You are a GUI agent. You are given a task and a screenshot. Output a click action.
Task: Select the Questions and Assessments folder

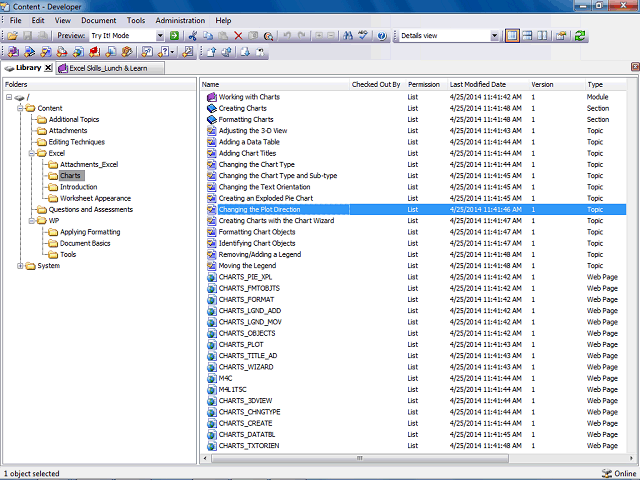coord(91,209)
